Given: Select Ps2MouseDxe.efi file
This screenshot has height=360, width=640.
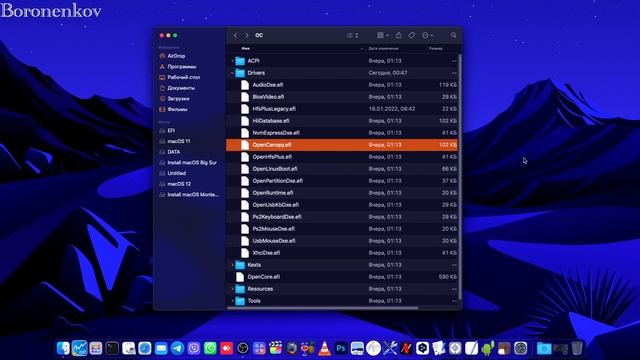Looking at the screenshot, I should click(342, 229).
